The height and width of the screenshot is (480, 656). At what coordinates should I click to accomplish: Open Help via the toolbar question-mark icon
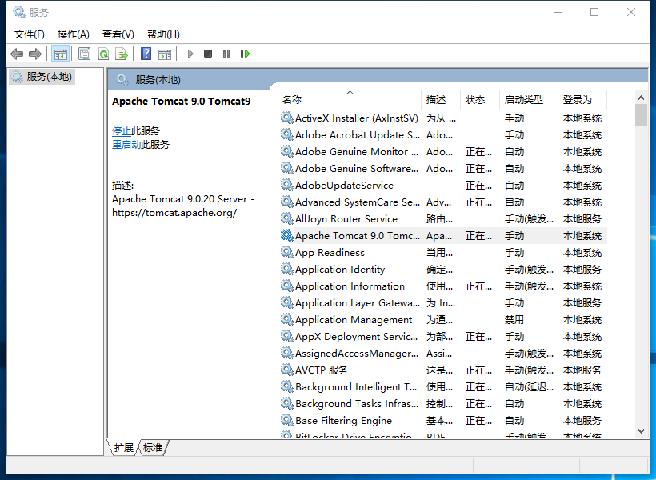click(x=146, y=54)
